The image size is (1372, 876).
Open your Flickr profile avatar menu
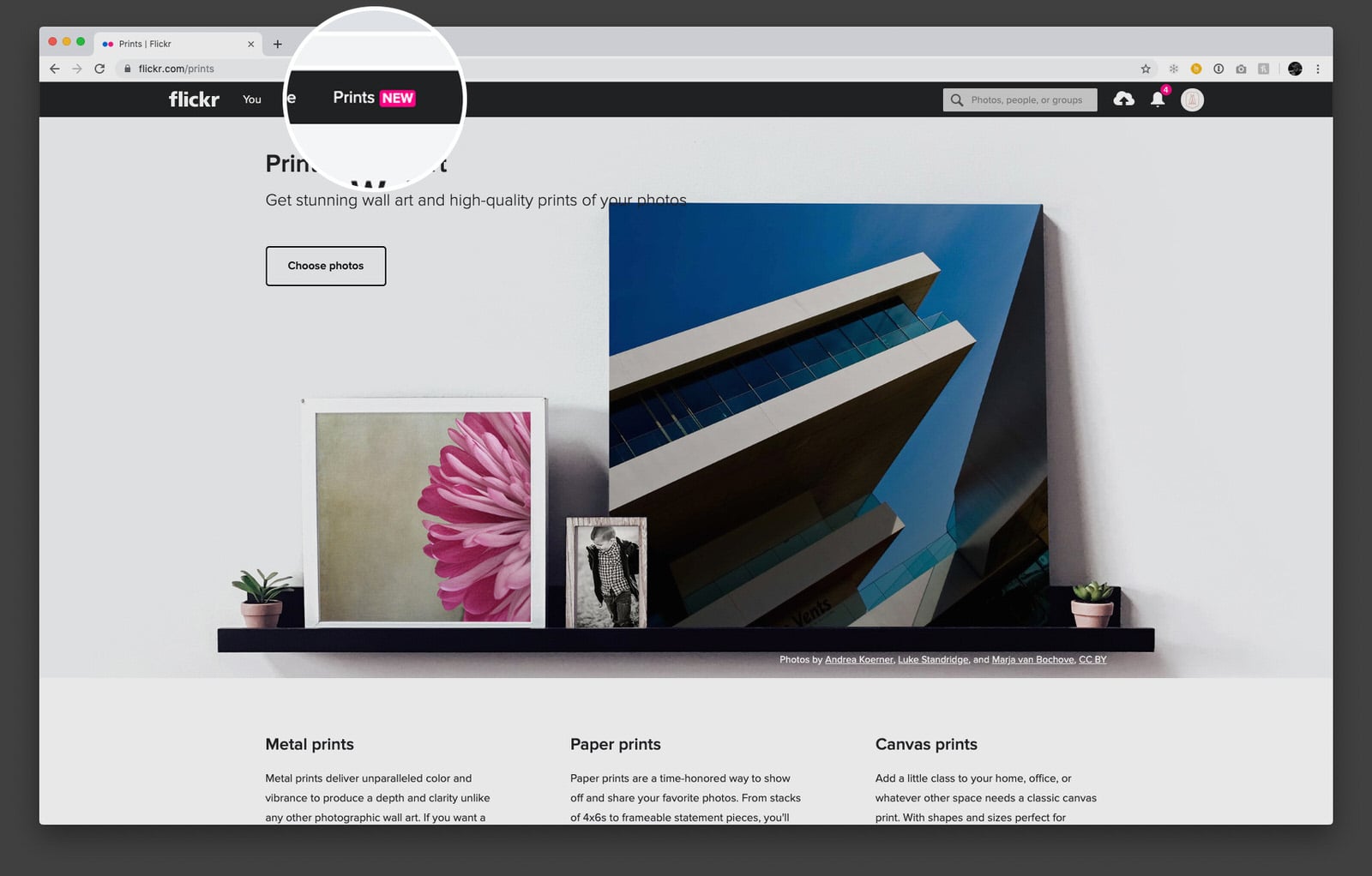1192,99
